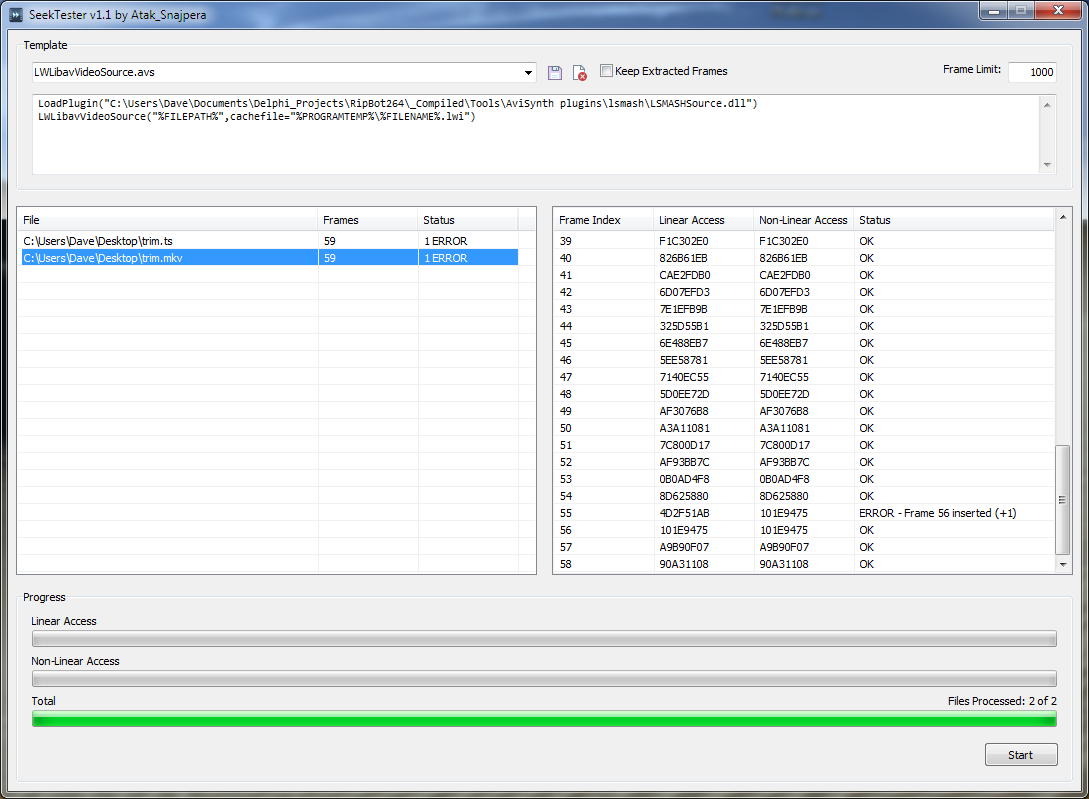Save the template with the floppy disk icon
The width and height of the screenshot is (1089, 799).
click(554, 72)
